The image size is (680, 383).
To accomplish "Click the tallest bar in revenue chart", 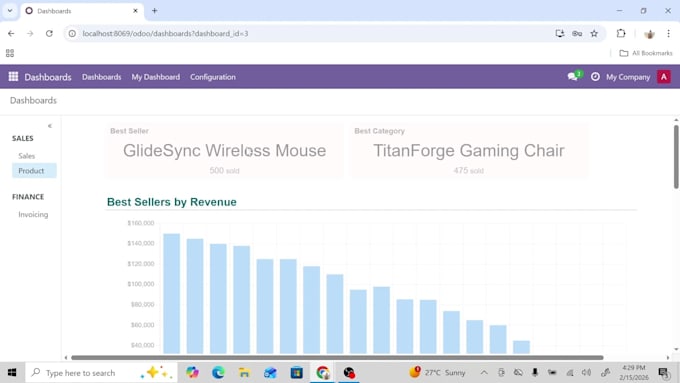I will click(171, 294).
